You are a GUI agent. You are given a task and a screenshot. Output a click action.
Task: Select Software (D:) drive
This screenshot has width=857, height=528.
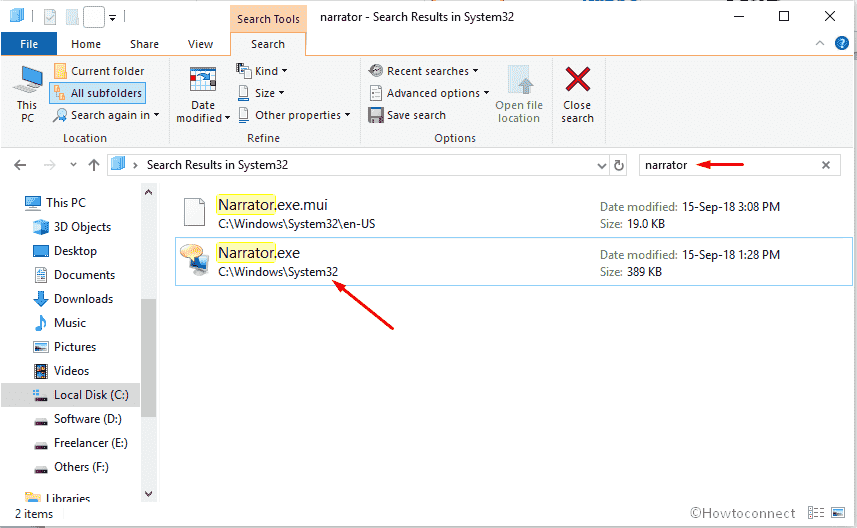(77, 419)
